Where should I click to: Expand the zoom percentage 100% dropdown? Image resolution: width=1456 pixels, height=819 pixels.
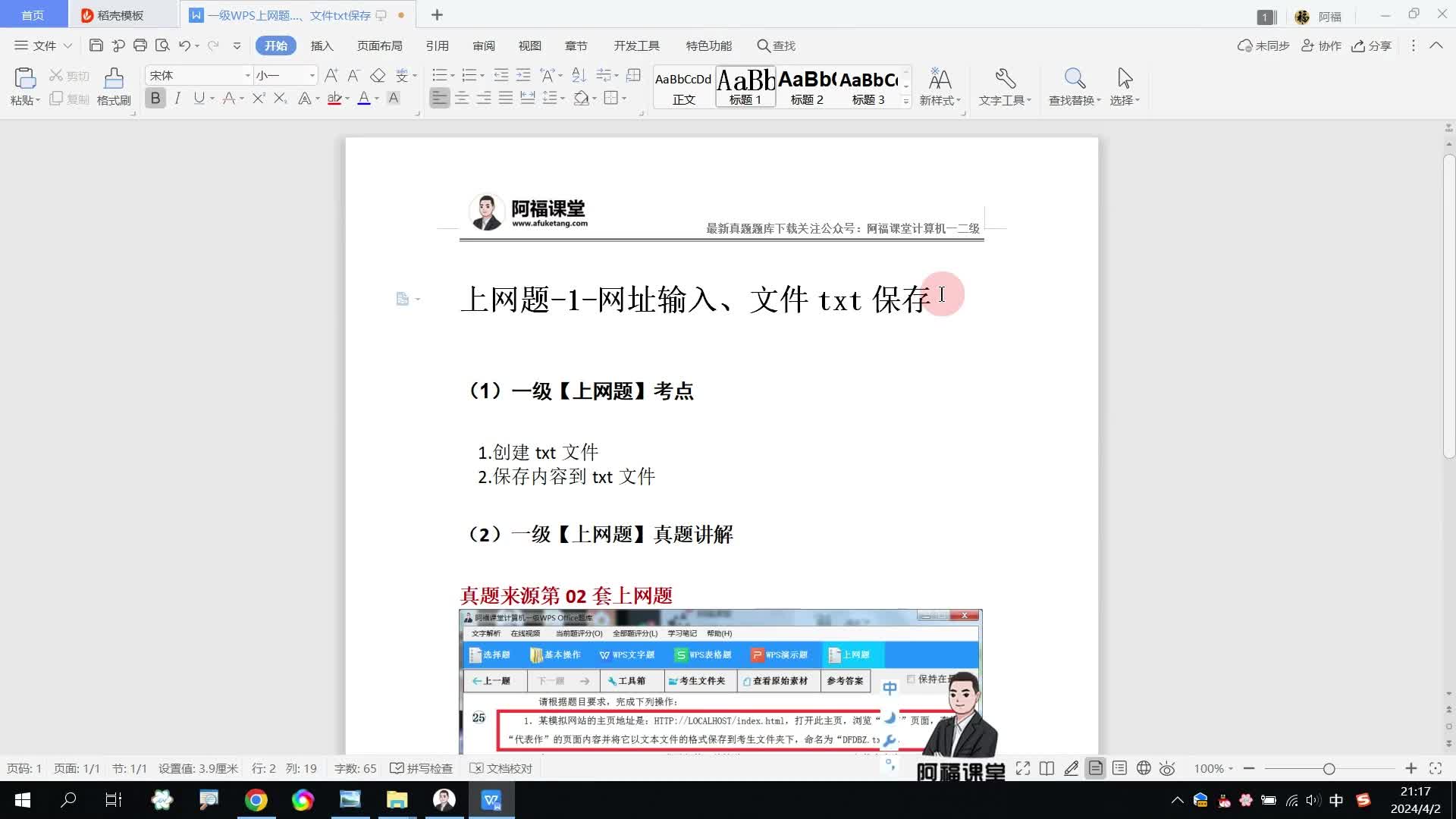coord(1213,768)
